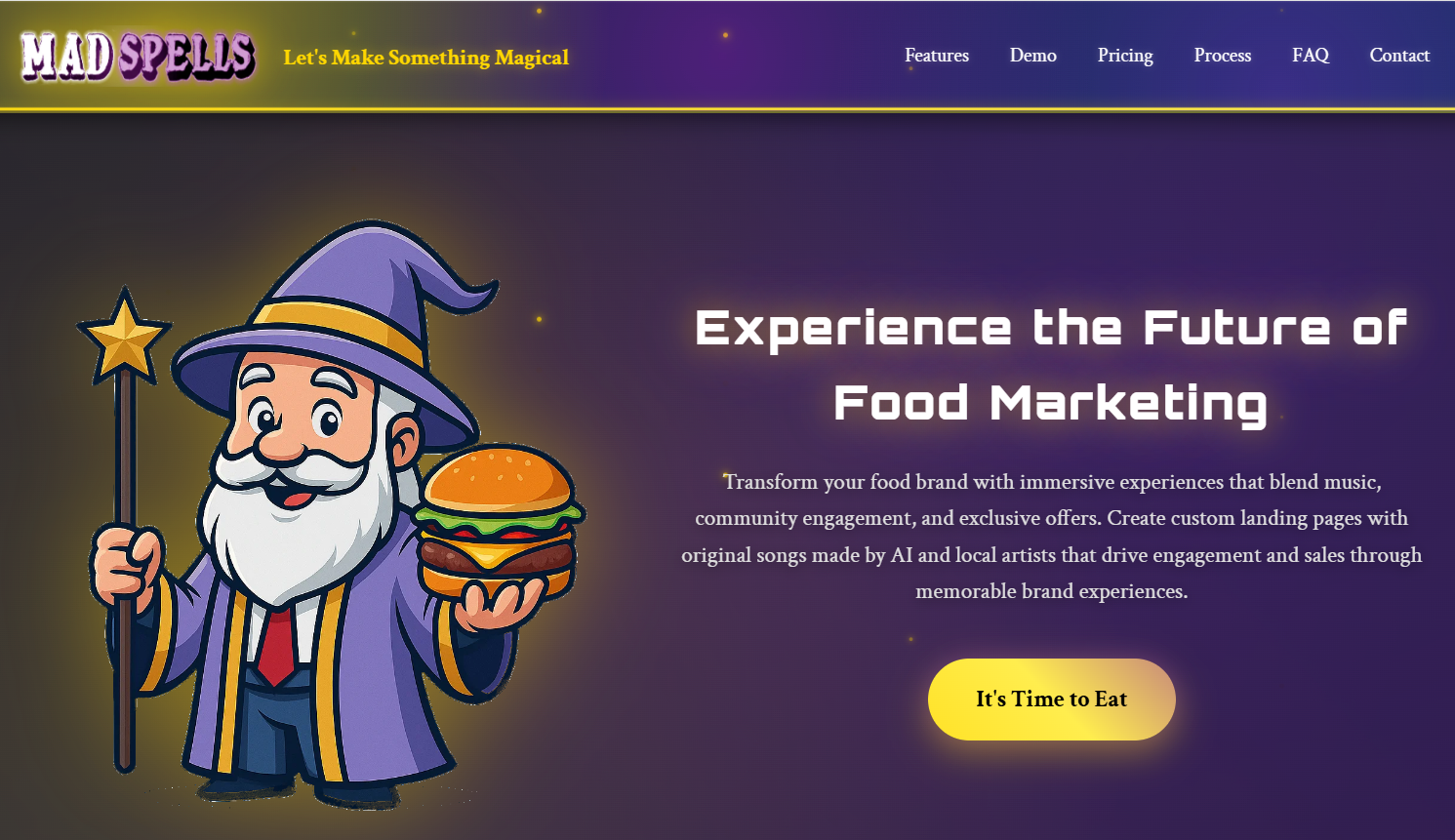The width and height of the screenshot is (1455, 840).
Task: Click the paragraph starting with Transform your food brand
Action: point(1051,537)
